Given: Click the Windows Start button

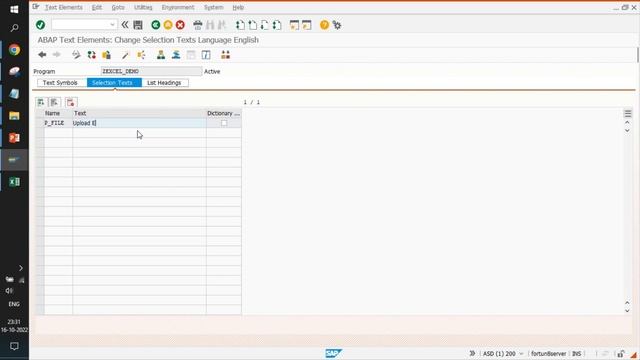Looking at the screenshot, I should coord(14,9).
